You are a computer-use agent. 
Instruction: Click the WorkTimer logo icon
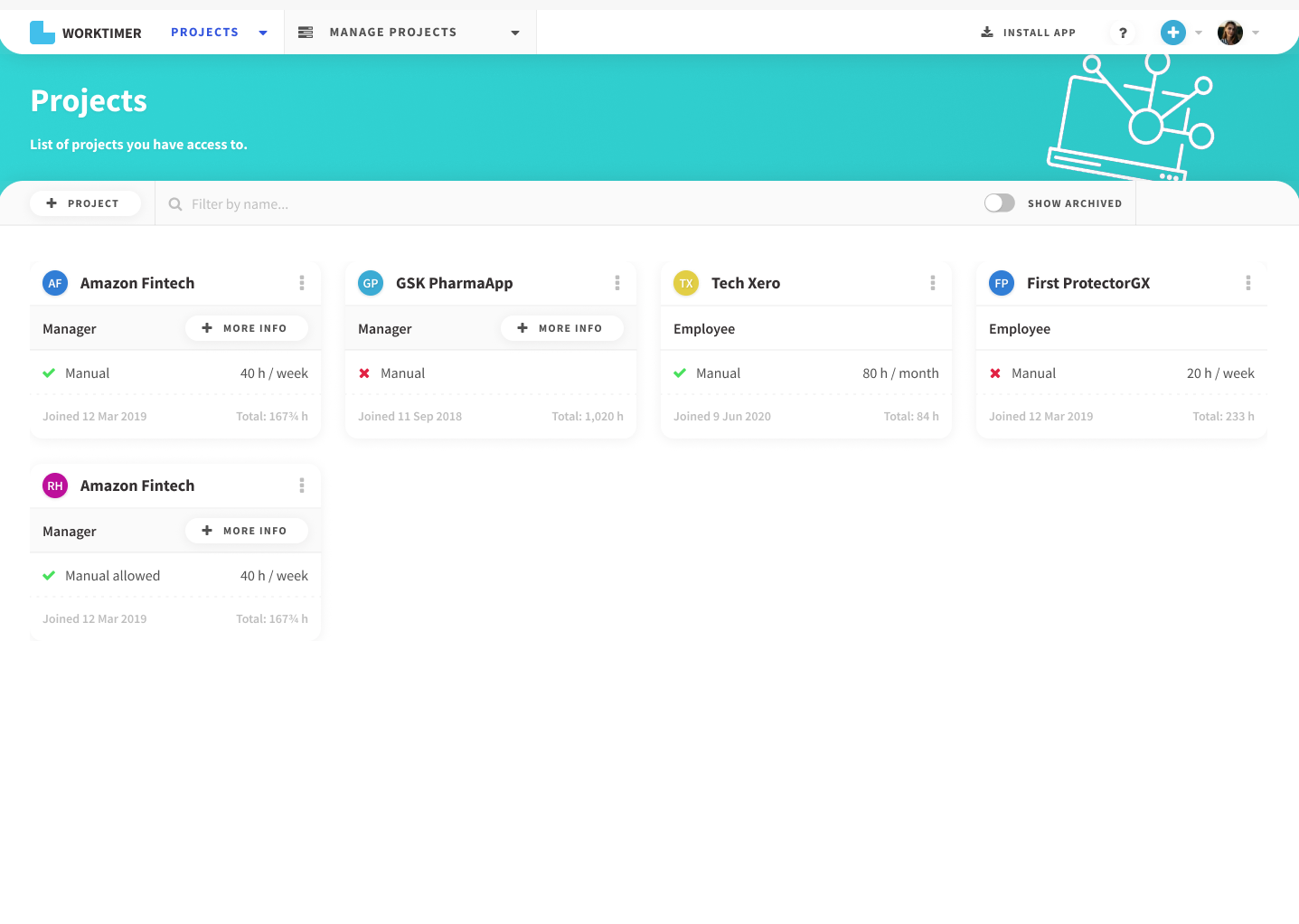[x=42, y=33]
